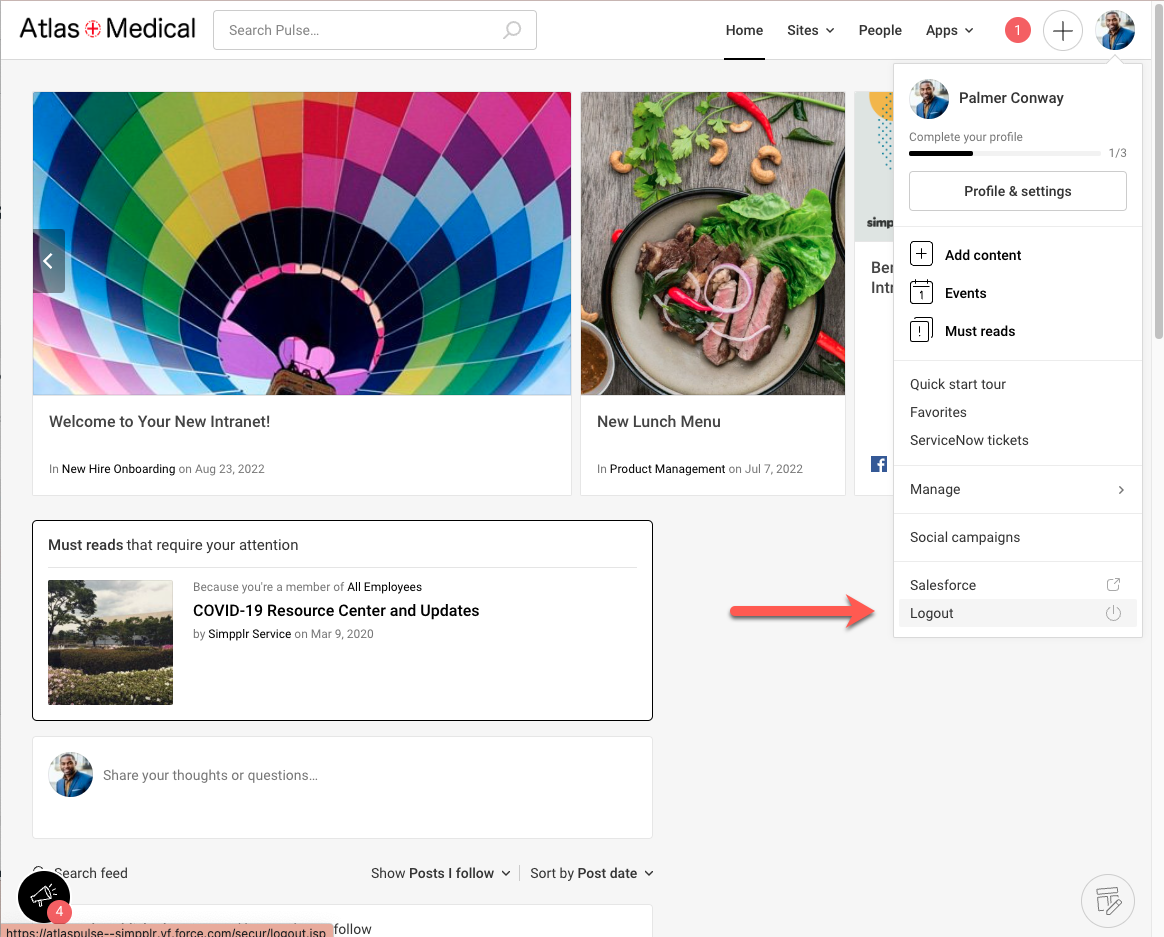
Task: Open the New Hire Onboarding site link
Action: pyautogui.click(x=118, y=468)
